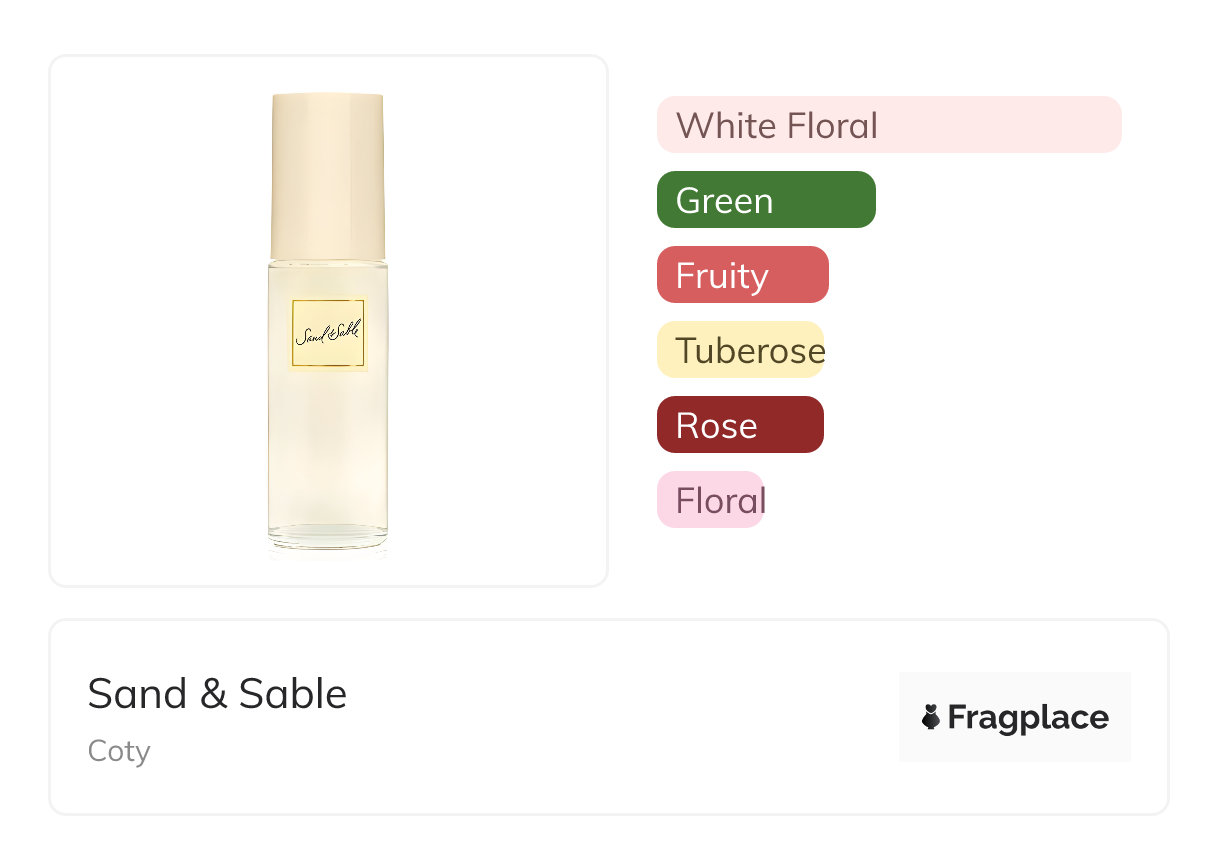Screen dimensions: 1218x864
Task: Click the clear glass base of the bottle
Action: (328, 537)
